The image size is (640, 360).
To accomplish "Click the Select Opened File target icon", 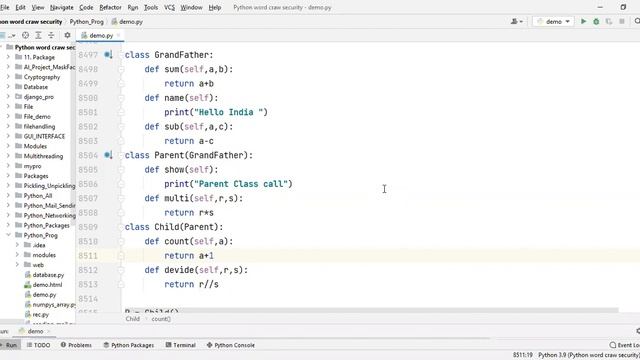I will pos(25,36).
